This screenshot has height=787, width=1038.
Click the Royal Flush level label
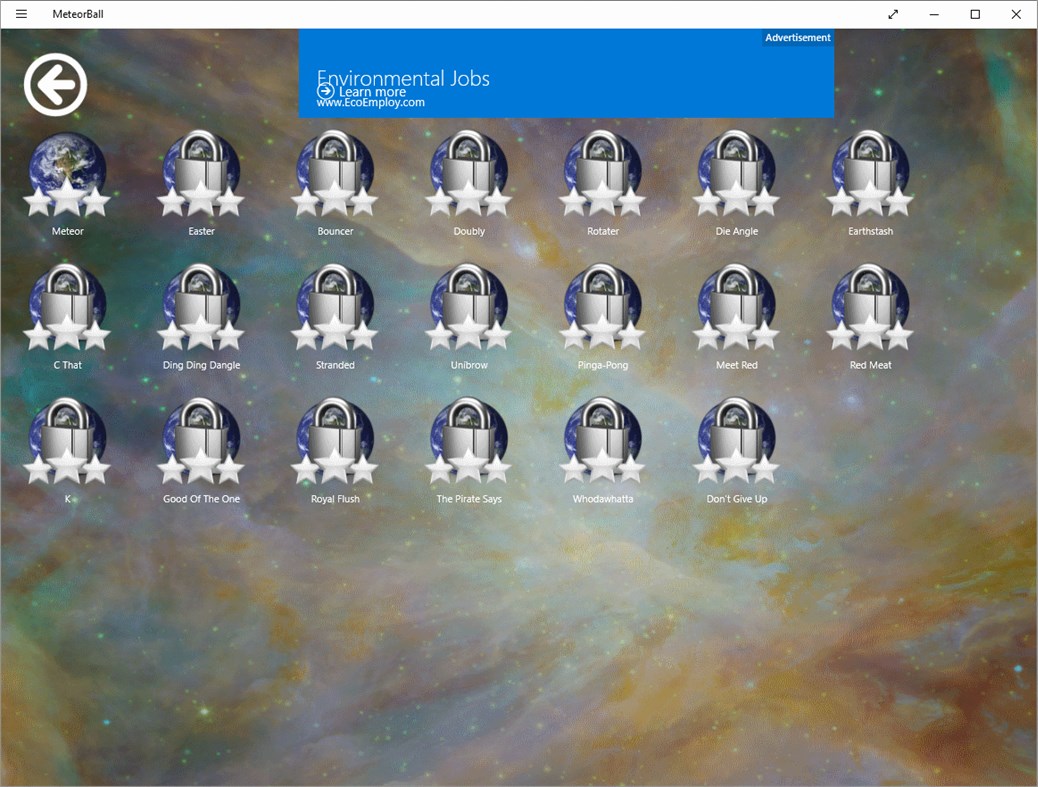[335, 499]
